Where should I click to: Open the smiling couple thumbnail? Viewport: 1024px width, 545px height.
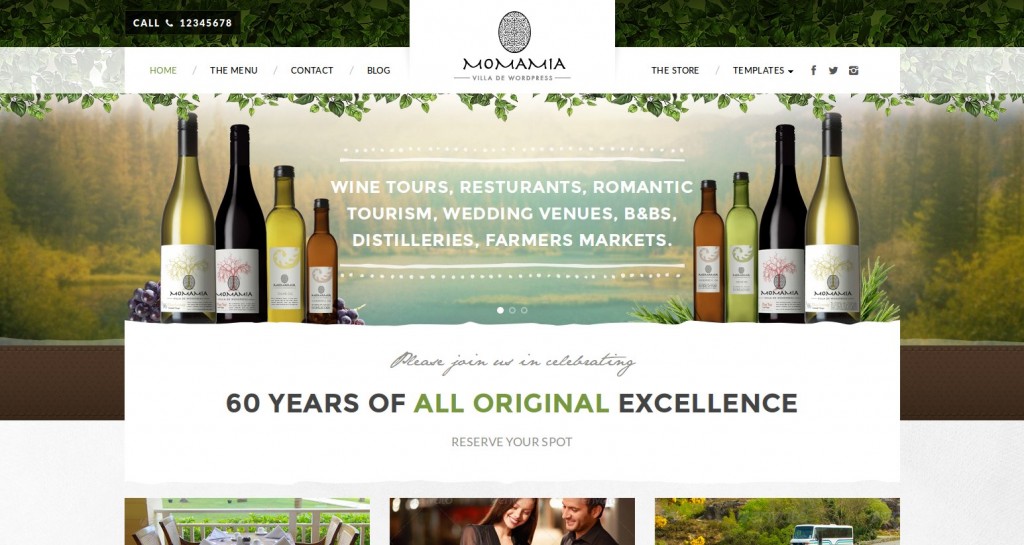click(x=512, y=522)
